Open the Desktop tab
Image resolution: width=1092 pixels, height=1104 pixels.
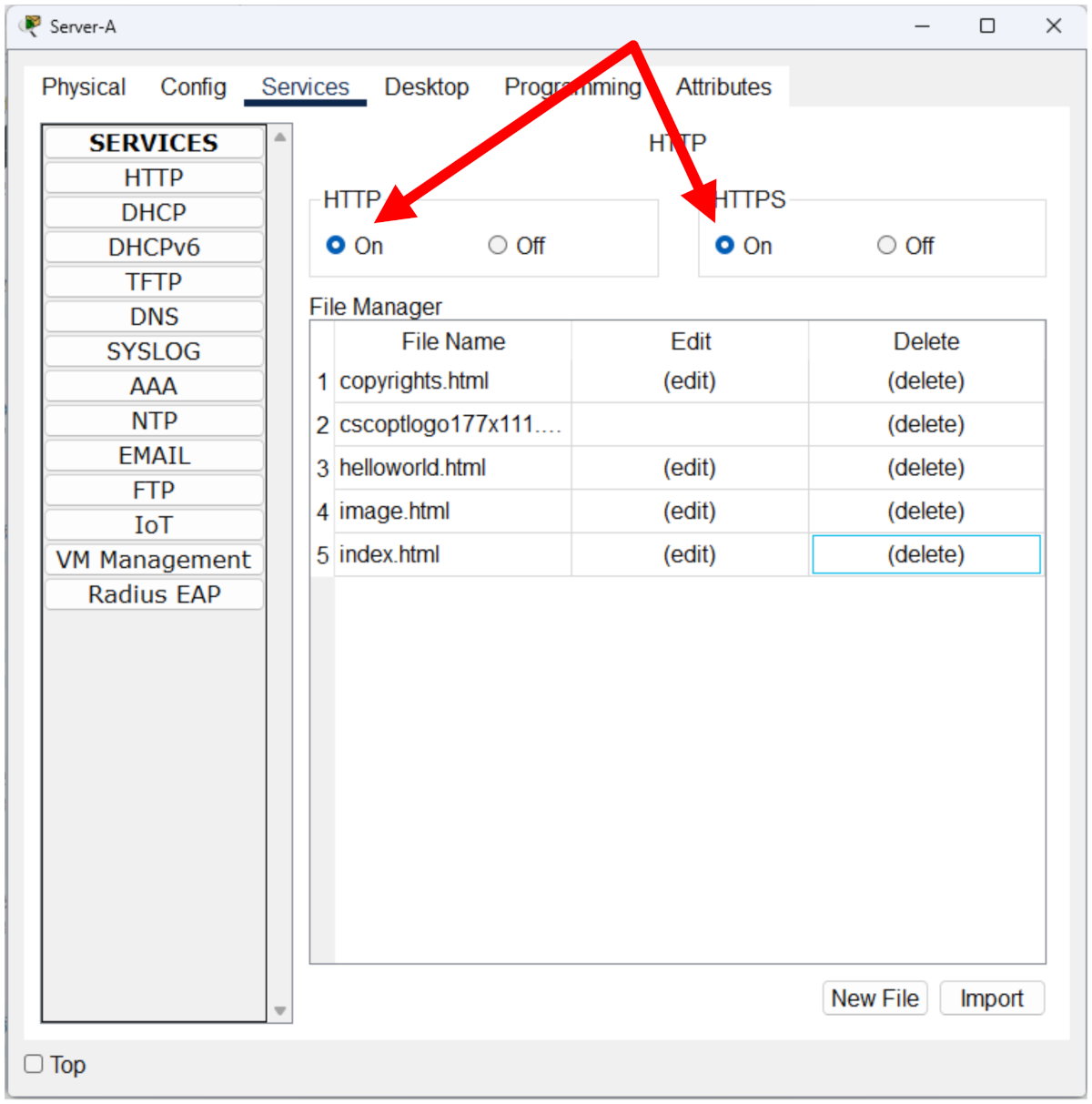click(x=426, y=87)
